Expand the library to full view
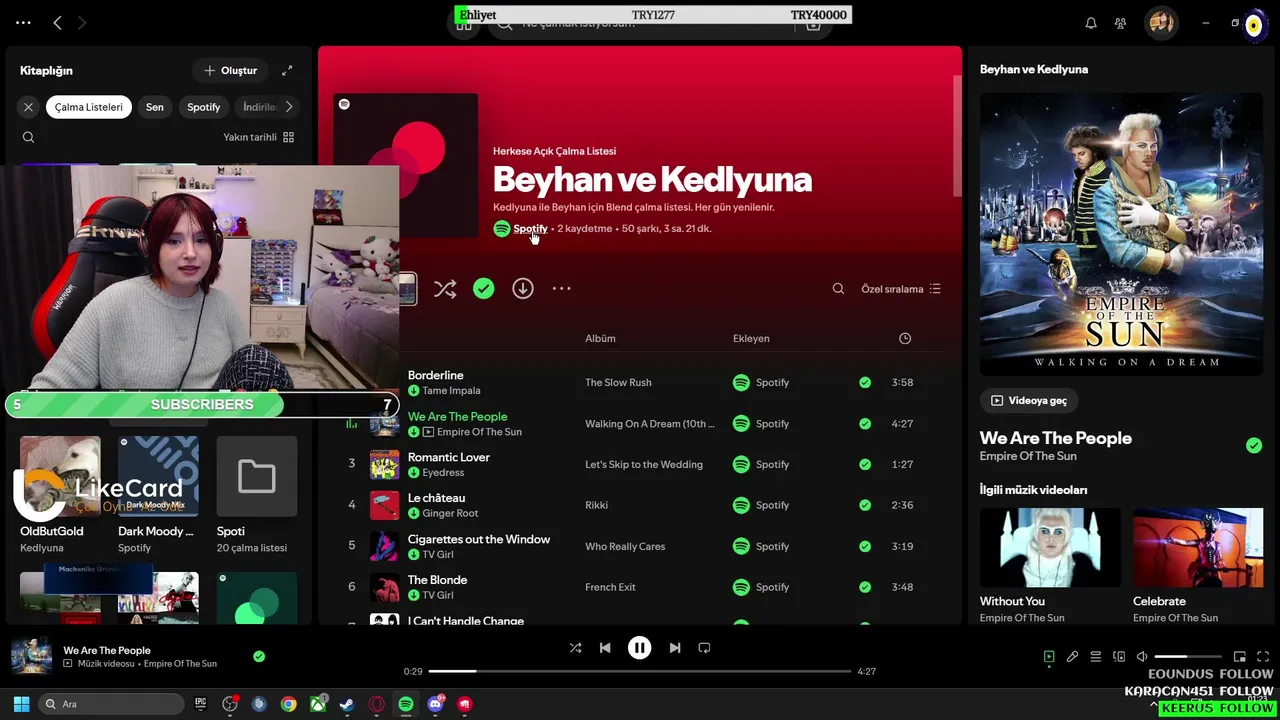This screenshot has width=1280, height=720. 287,70
